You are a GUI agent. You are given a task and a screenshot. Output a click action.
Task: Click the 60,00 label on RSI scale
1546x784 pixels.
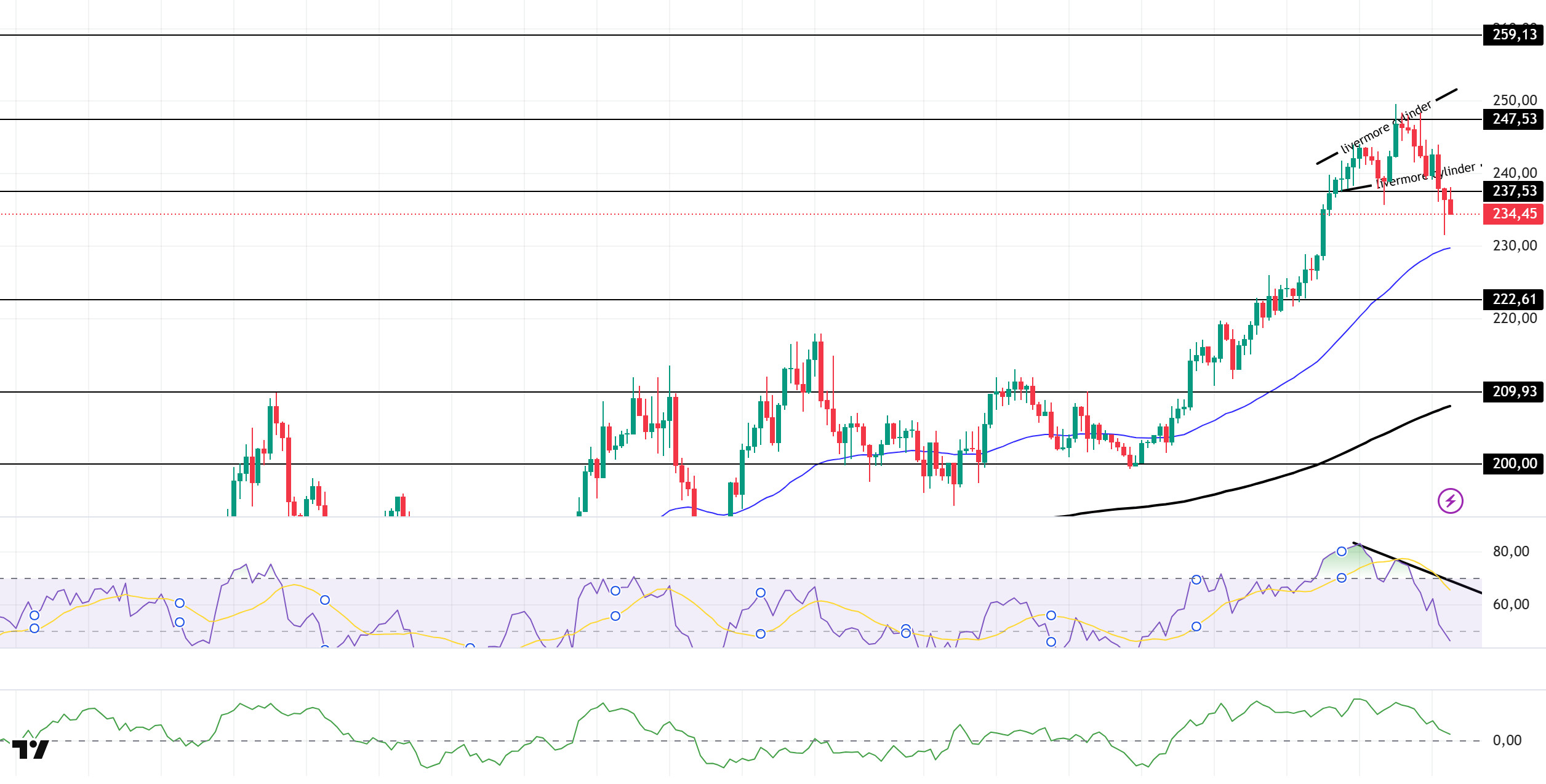[x=1511, y=605]
